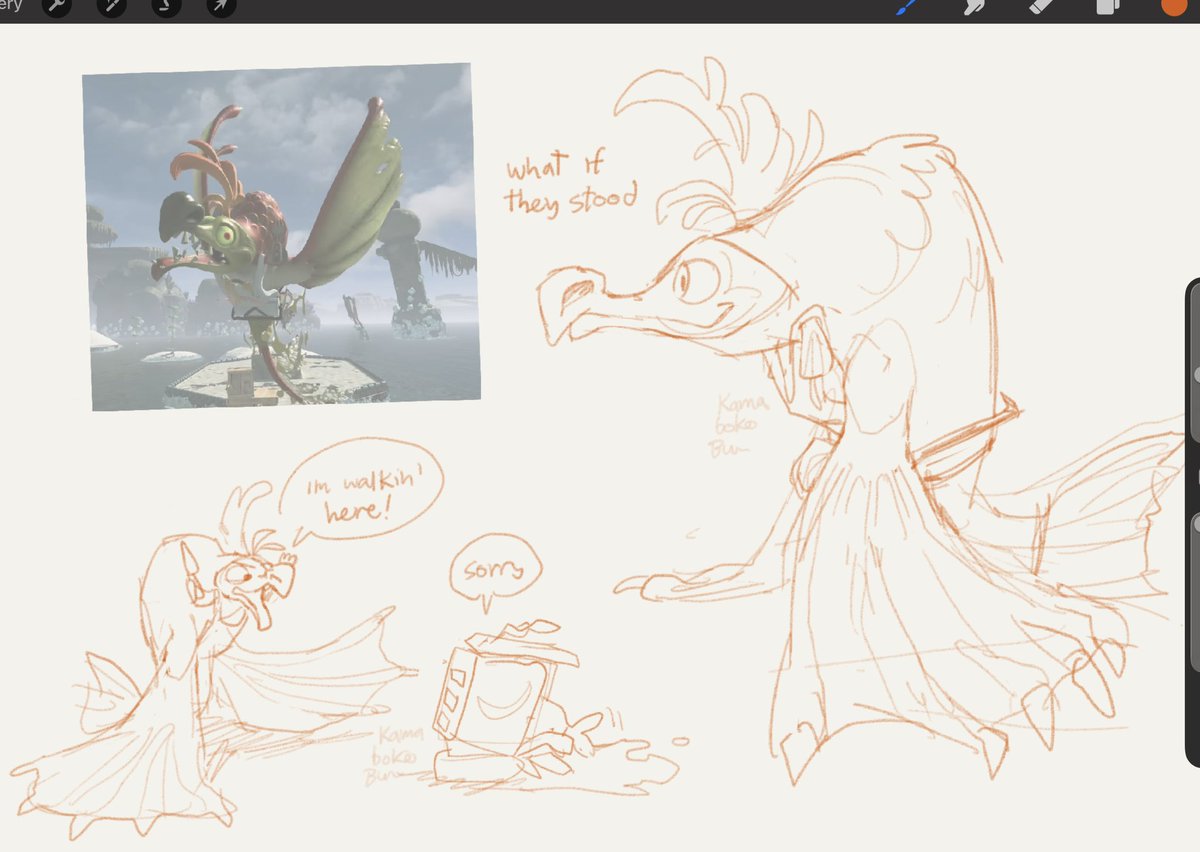Return to the Gallery
Image resolution: width=1200 pixels, height=852 pixels.
(11, 6)
